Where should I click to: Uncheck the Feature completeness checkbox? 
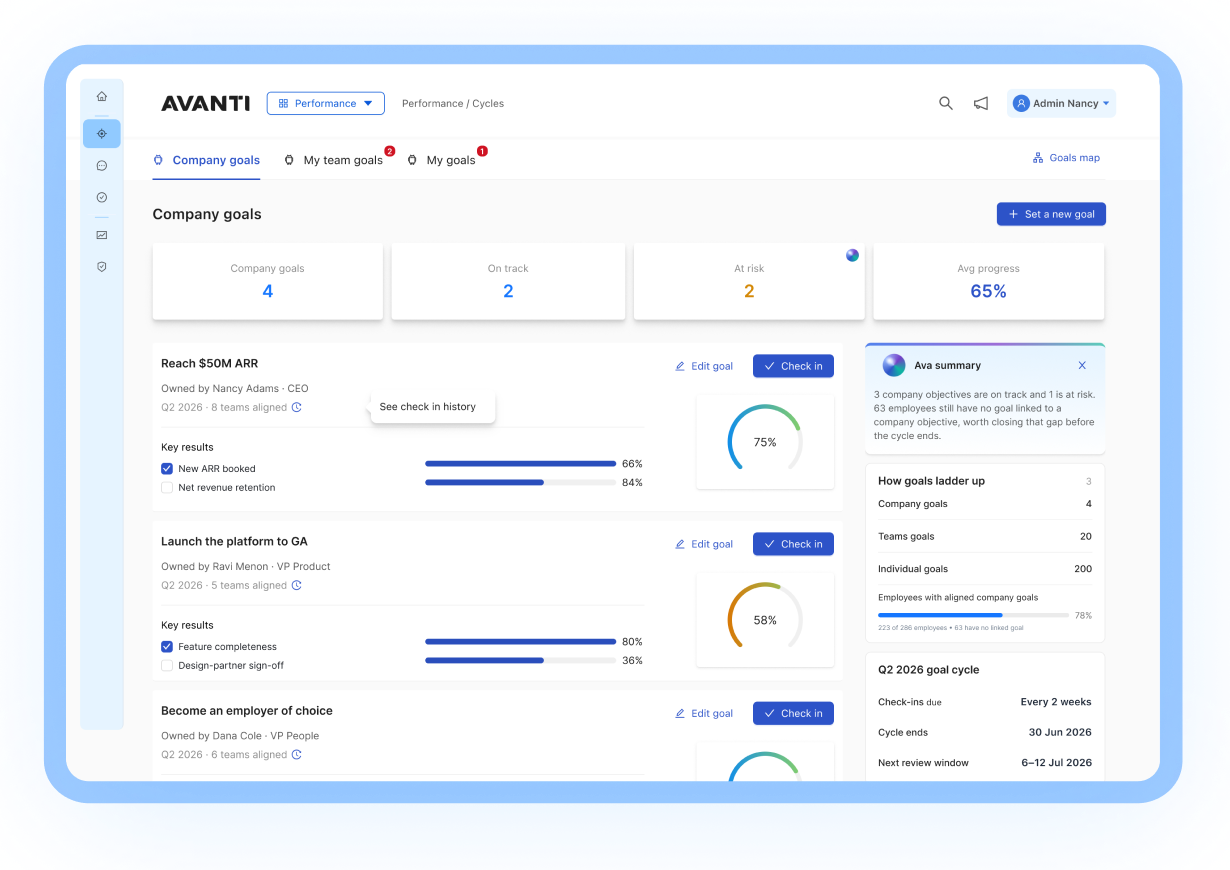(167, 647)
